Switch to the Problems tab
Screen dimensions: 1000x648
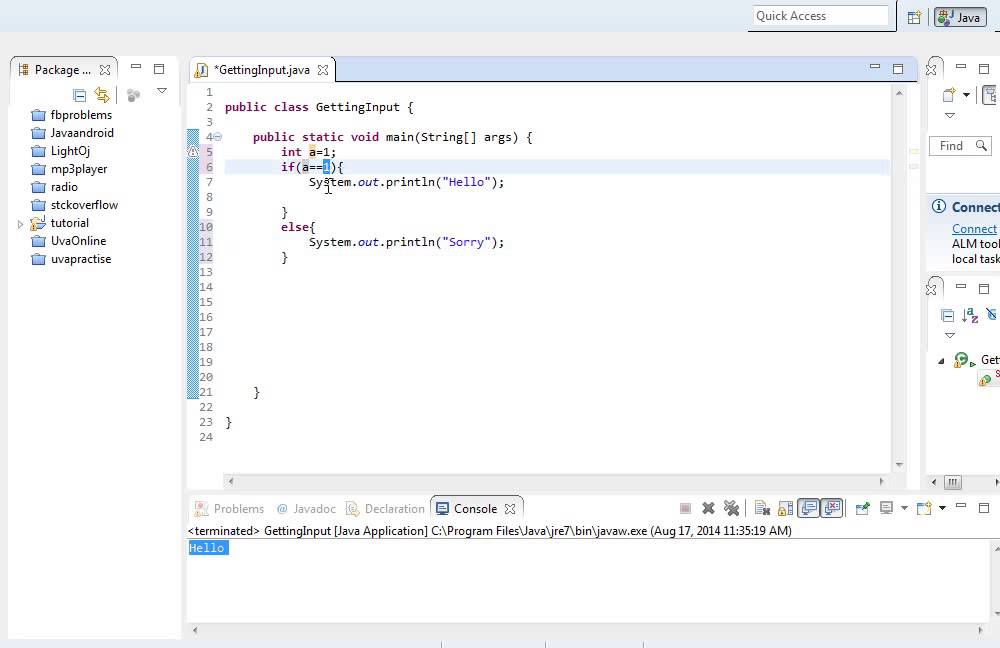pos(230,508)
